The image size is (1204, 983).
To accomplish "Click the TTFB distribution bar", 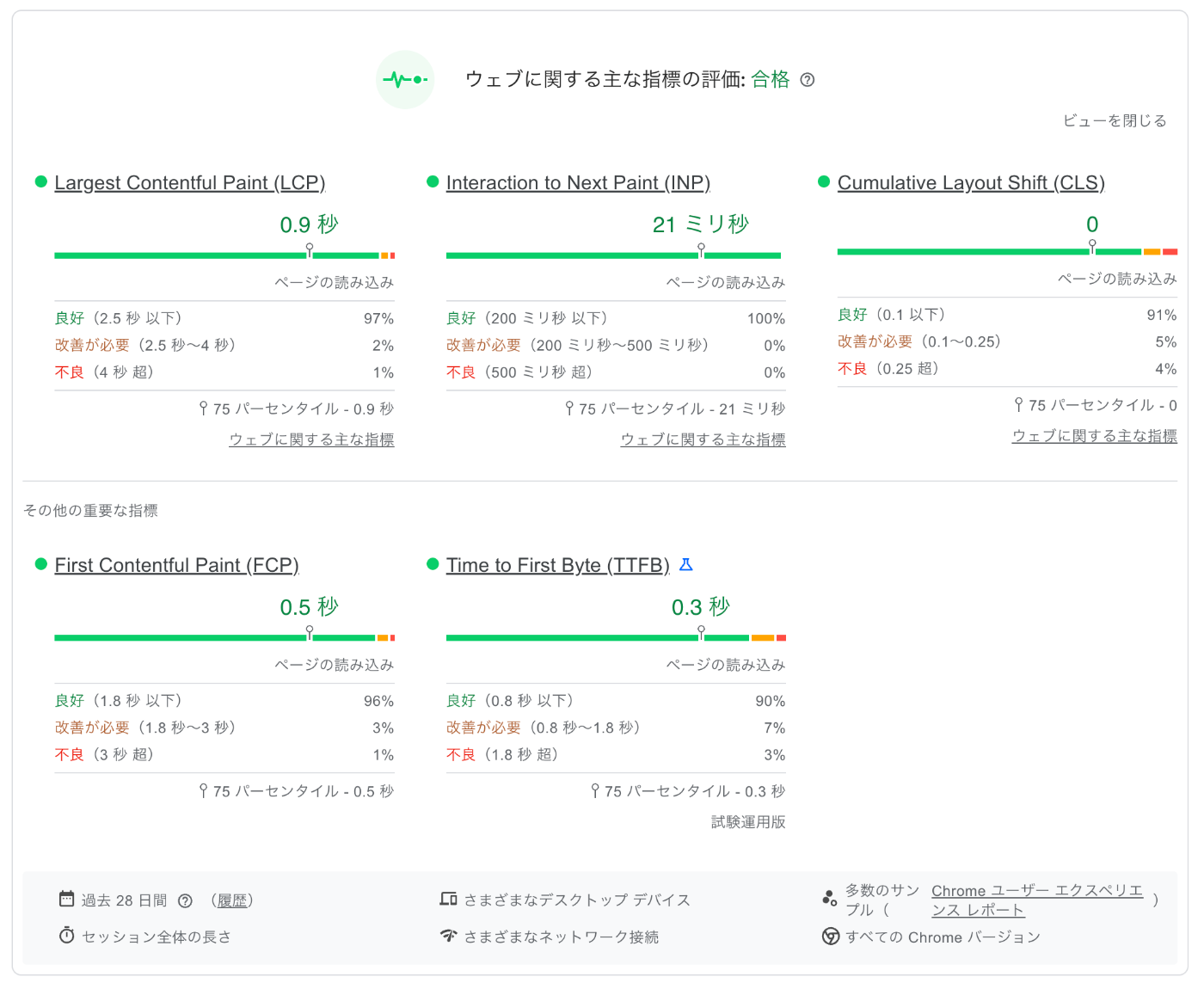I will 616,638.
